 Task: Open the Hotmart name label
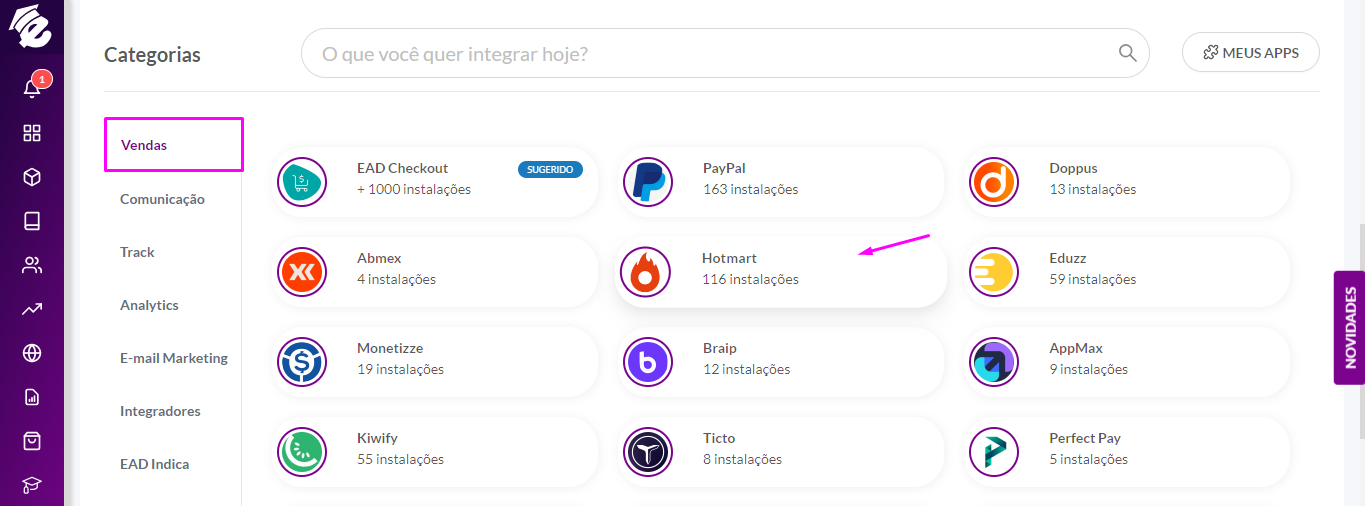(x=729, y=258)
